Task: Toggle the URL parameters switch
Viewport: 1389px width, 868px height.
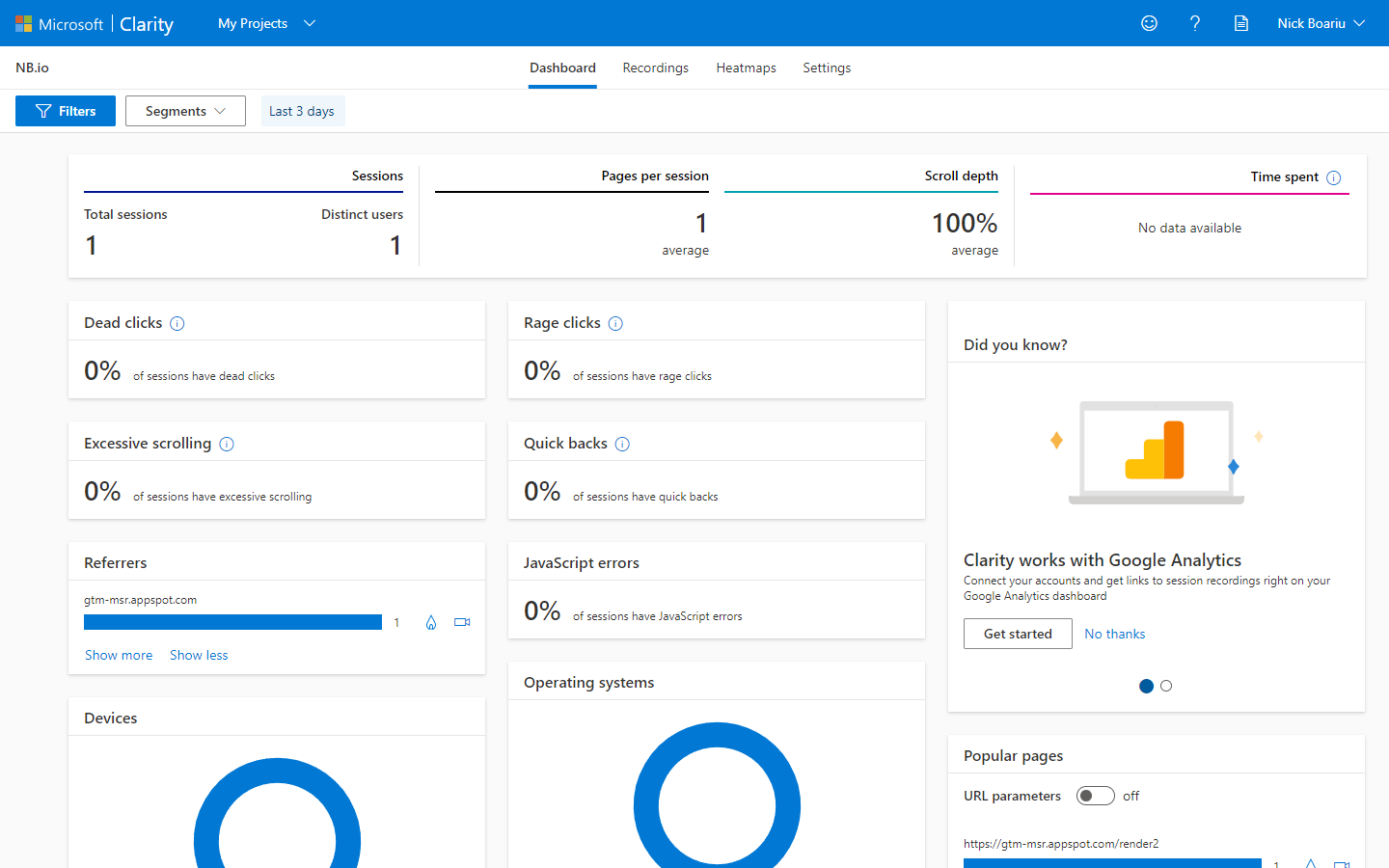Action: [x=1095, y=796]
